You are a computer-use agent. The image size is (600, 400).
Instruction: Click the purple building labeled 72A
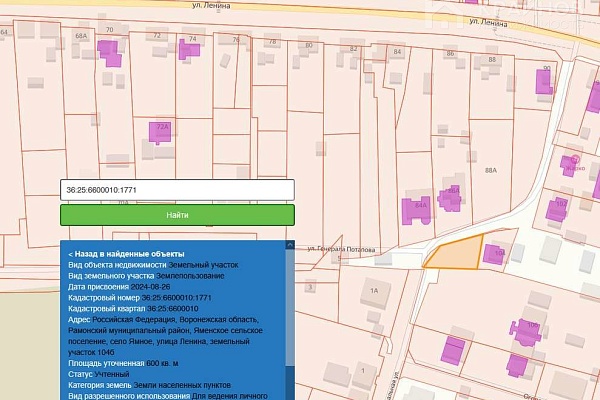click(x=159, y=132)
